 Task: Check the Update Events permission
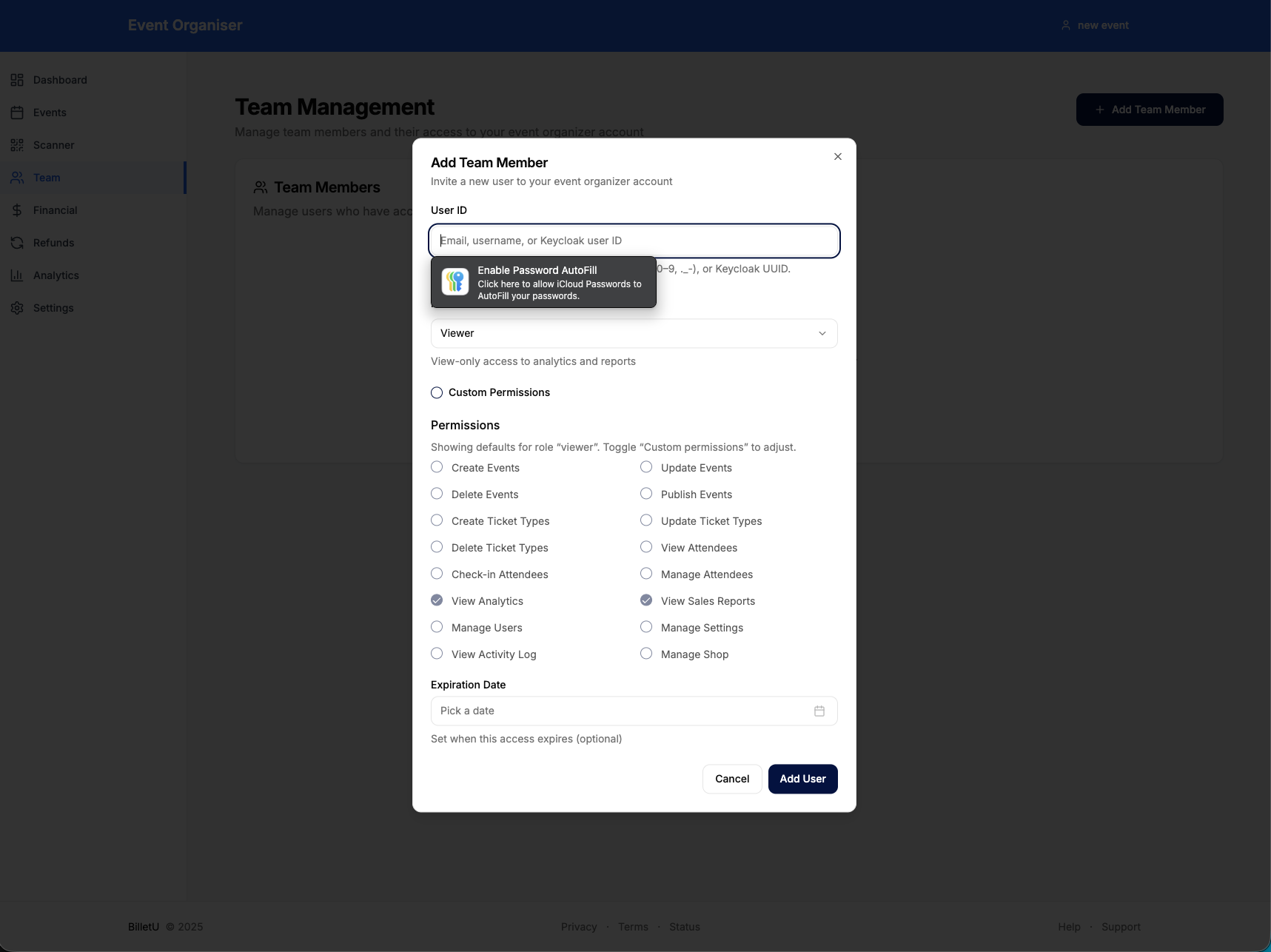click(646, 467)
